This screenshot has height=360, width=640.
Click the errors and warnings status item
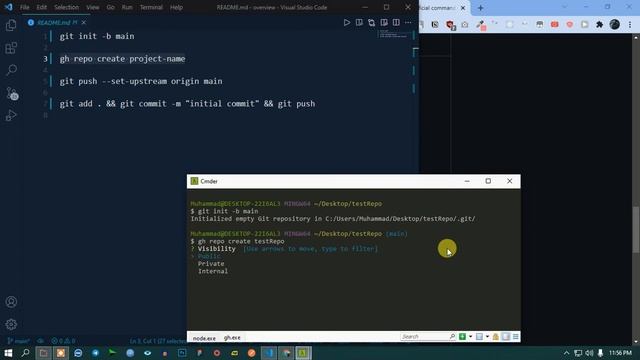pos(63,341)
